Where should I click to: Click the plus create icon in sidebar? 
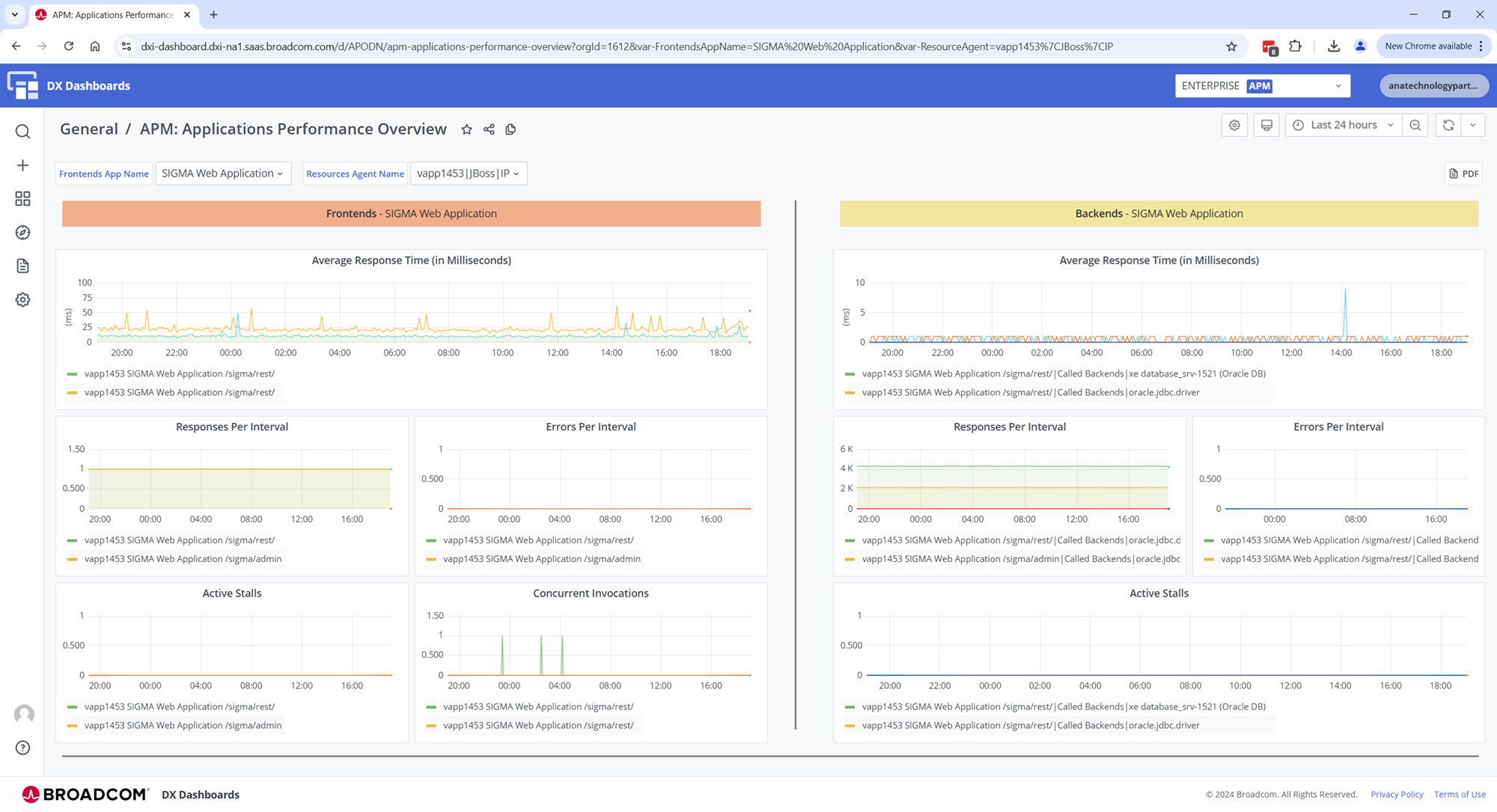pos(22,165)
